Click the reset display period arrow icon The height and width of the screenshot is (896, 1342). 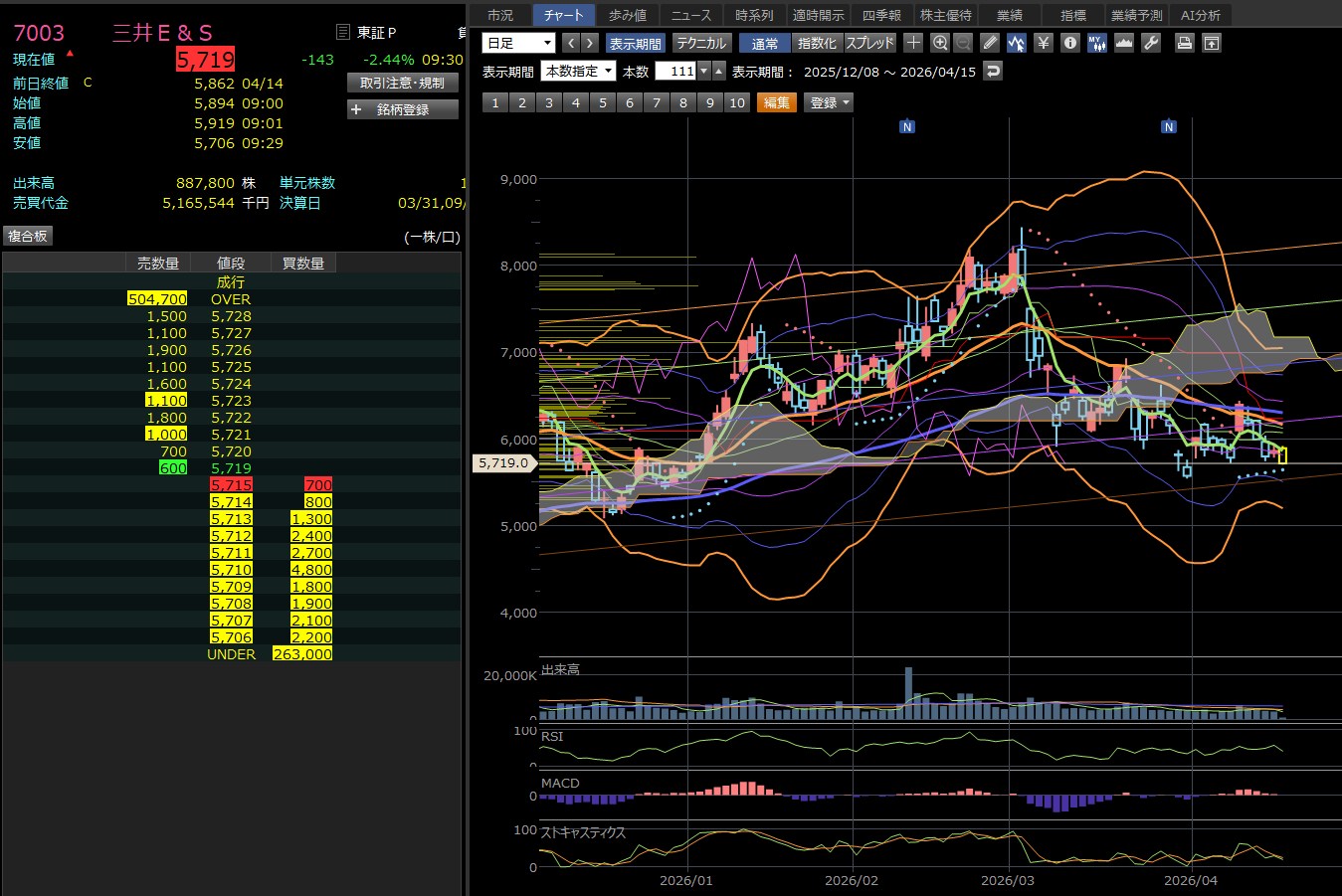(x=992, y=71)
